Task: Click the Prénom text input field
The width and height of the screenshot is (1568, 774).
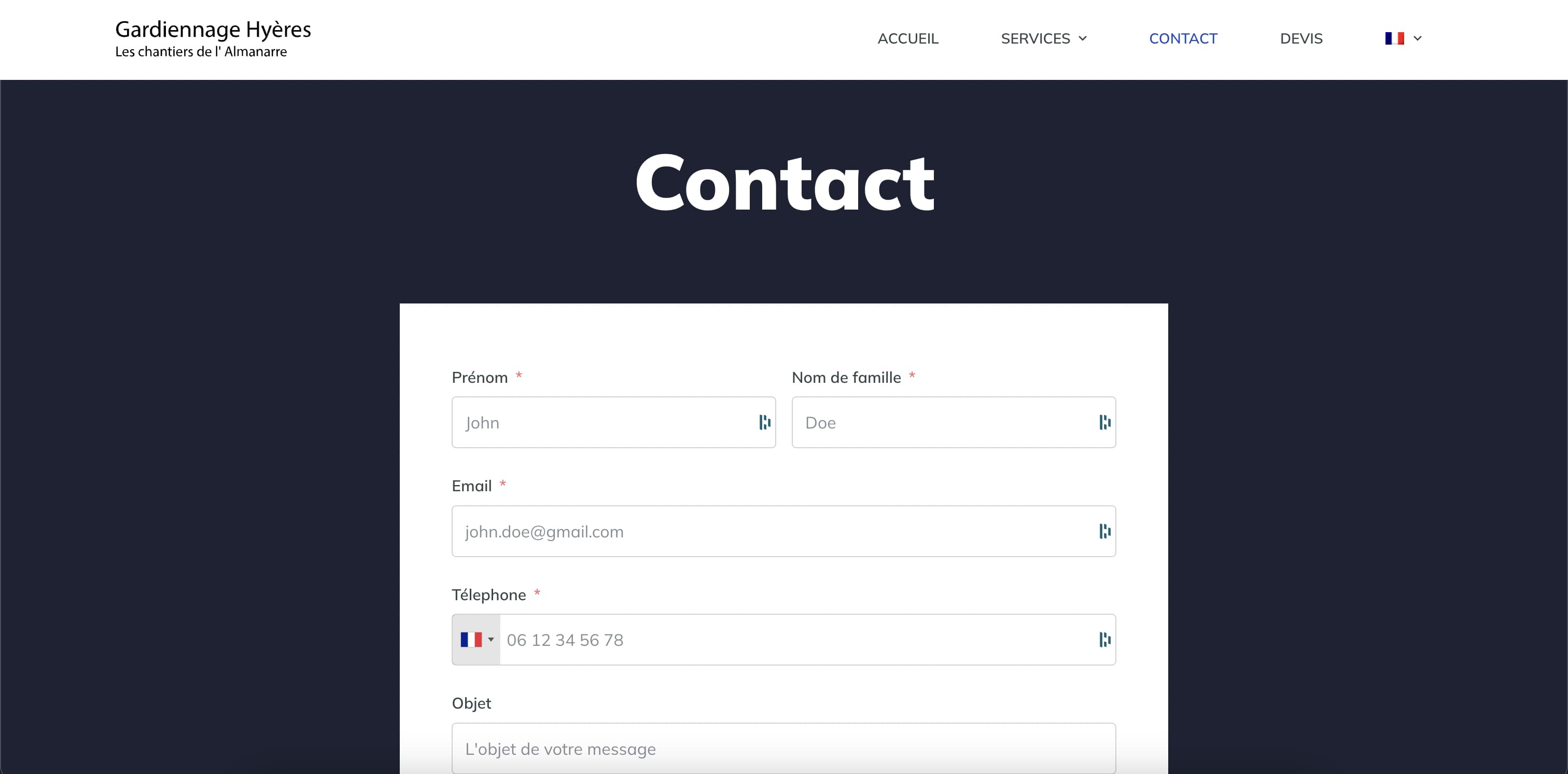Action: [614, 422]
